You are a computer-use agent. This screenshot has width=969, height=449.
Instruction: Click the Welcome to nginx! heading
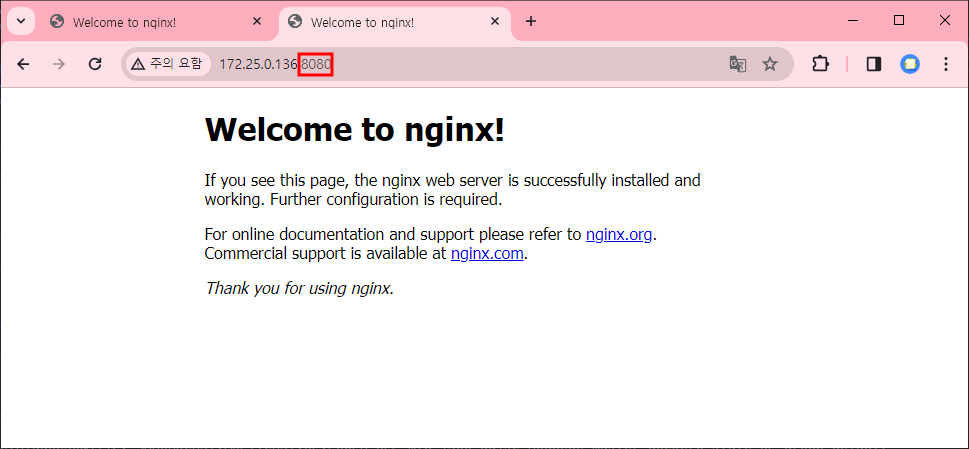(x=355, y=130)
